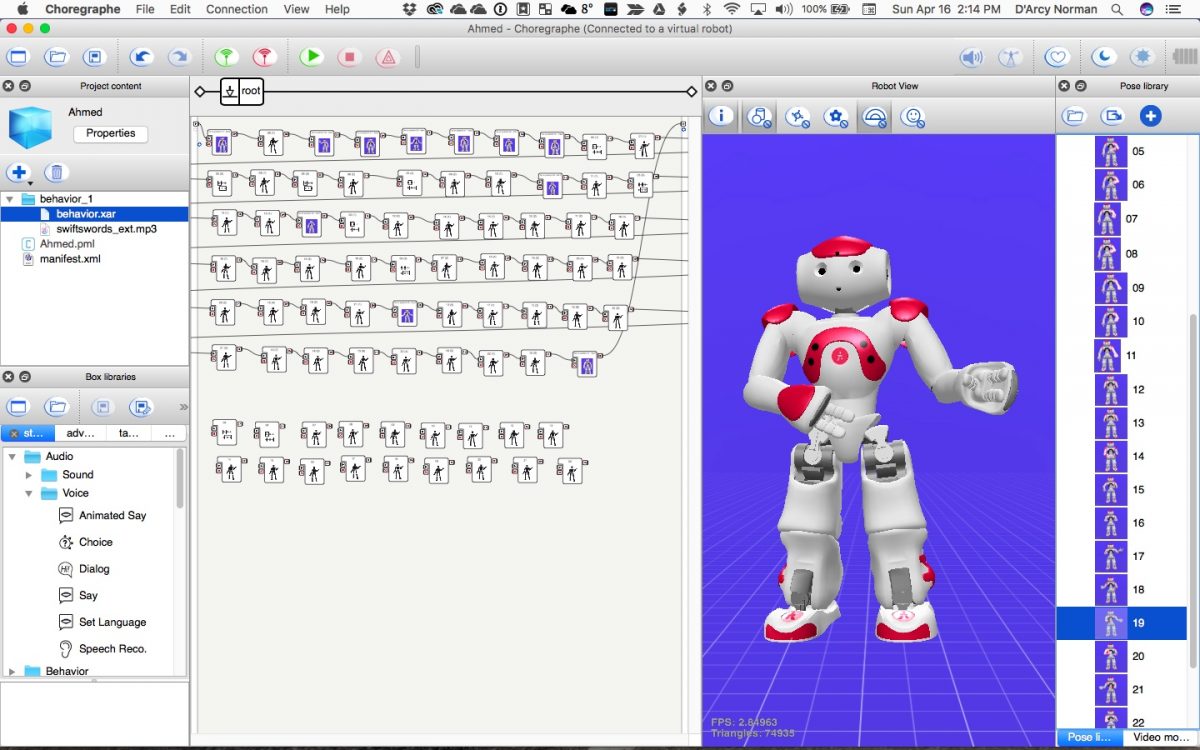Click the delete trash icon in Project content

57,173
